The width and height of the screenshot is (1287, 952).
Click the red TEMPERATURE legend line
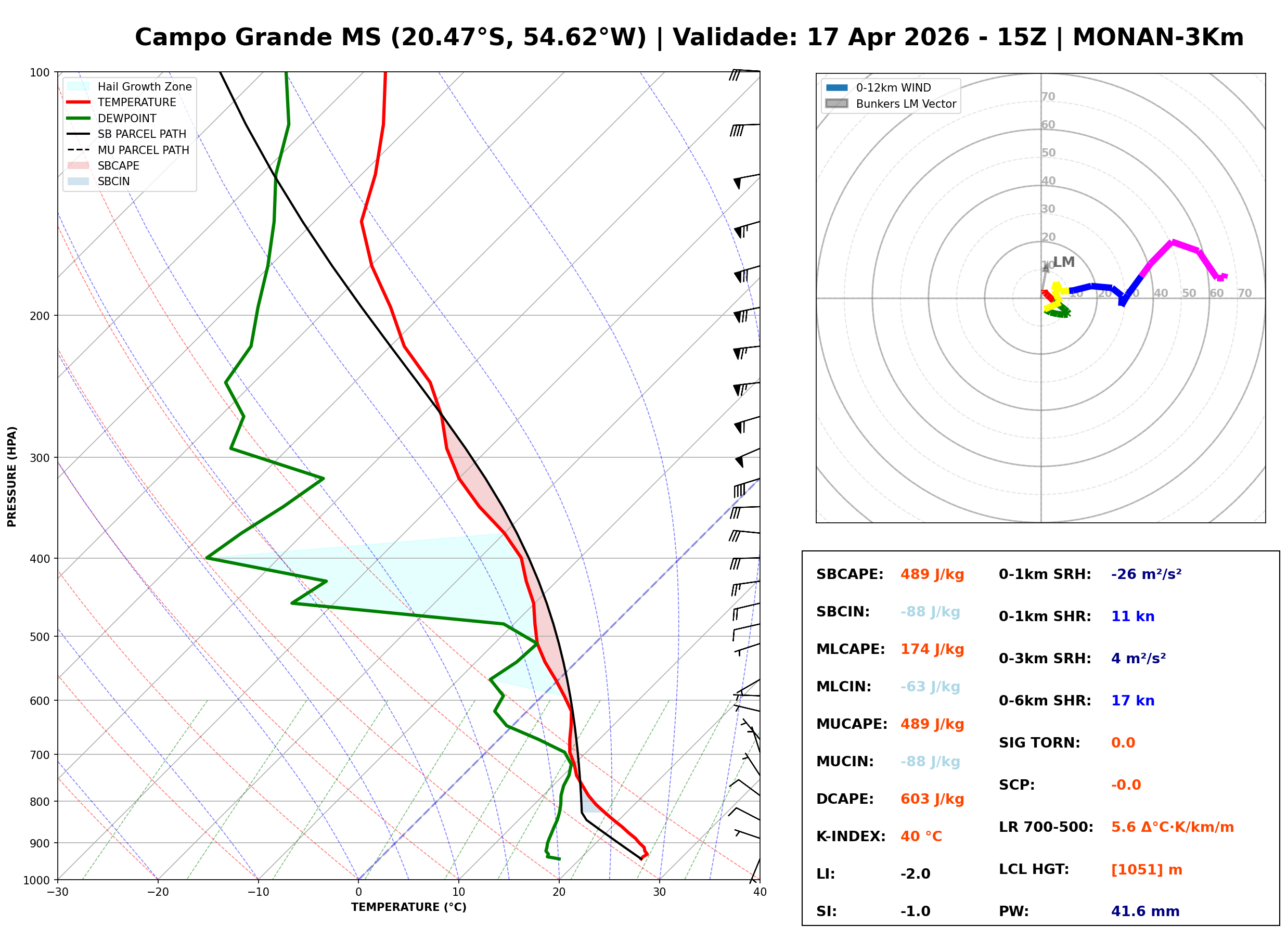pos(79,102)
